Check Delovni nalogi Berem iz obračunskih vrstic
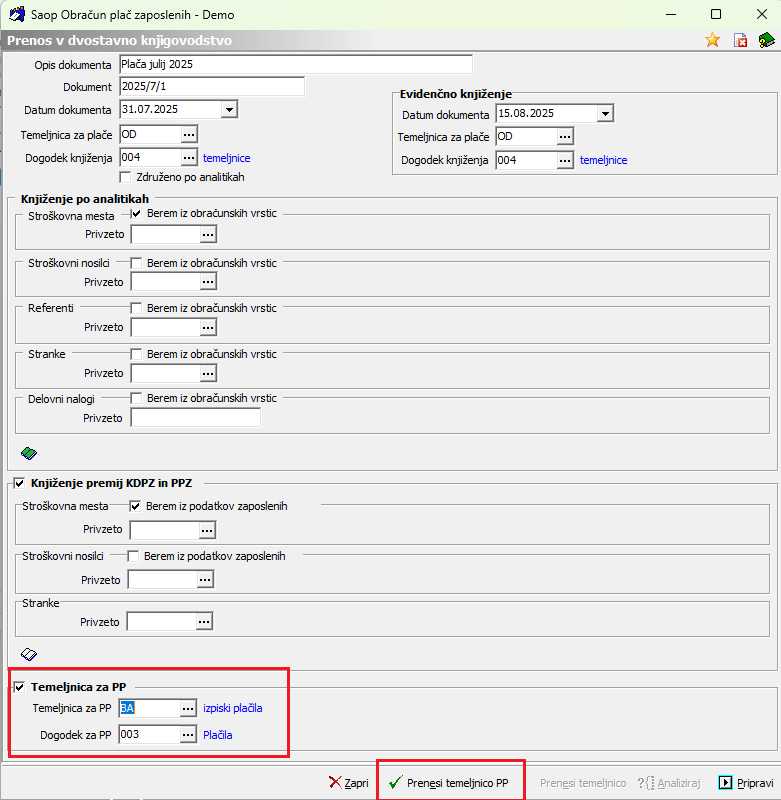This screenshot has height=800, width=781. point(136,398)
